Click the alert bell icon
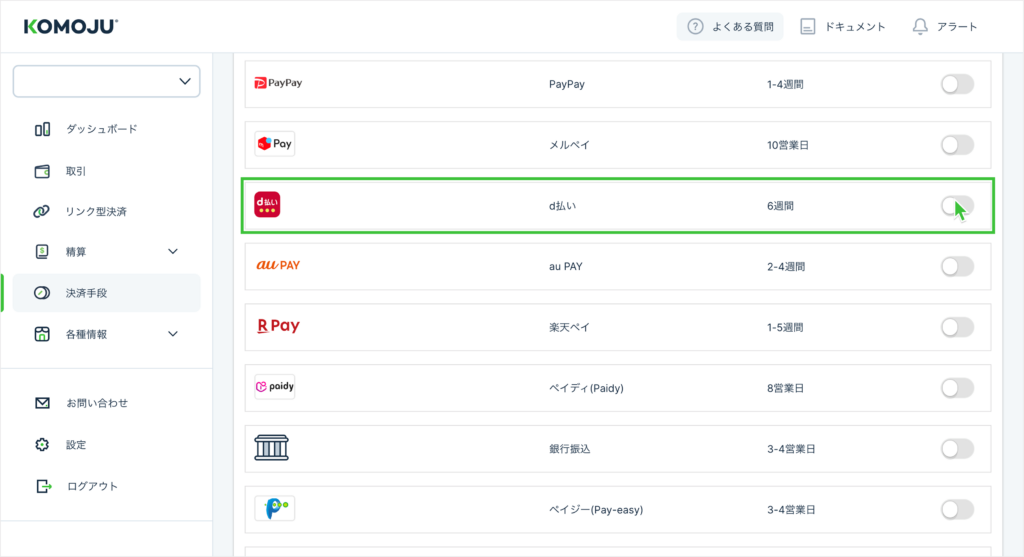 (920, 27)
